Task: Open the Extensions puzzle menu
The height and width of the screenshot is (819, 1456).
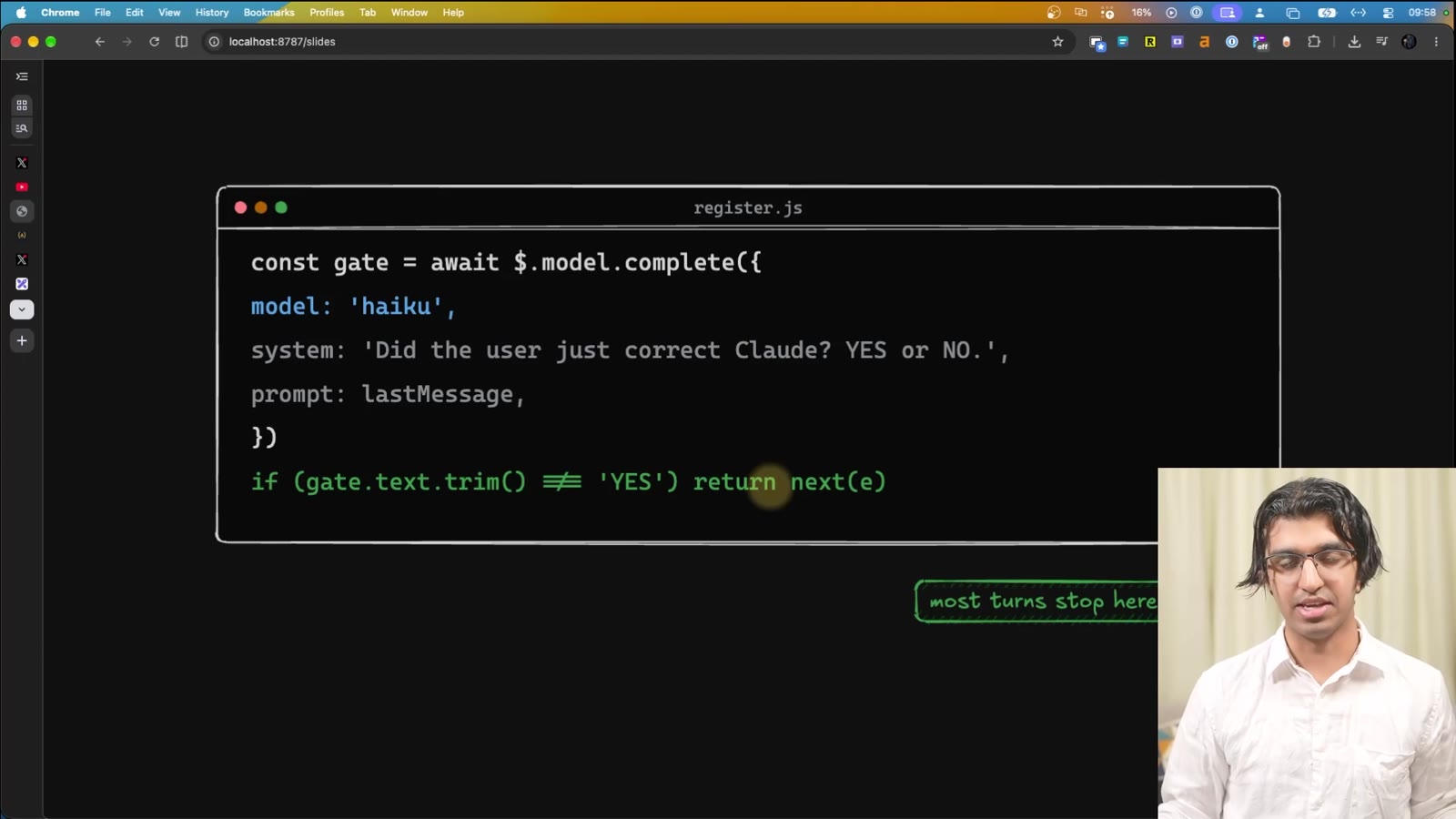Action: pos(1314,42)
